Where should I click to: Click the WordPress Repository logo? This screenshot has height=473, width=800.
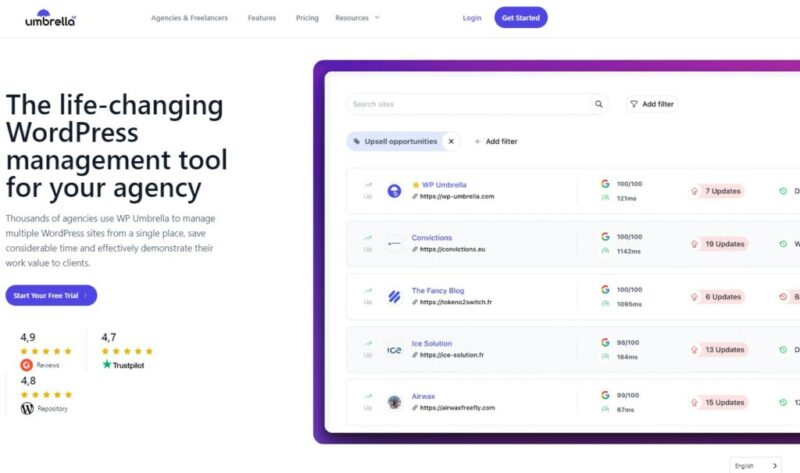pos(27,408)
